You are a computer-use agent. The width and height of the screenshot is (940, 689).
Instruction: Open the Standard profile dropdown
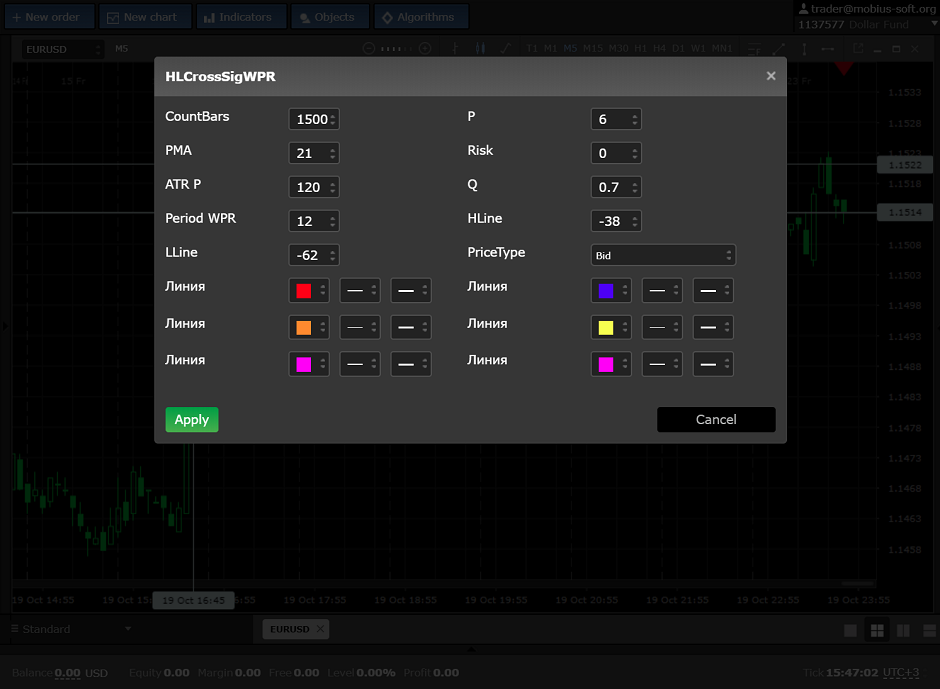point(71,629)
